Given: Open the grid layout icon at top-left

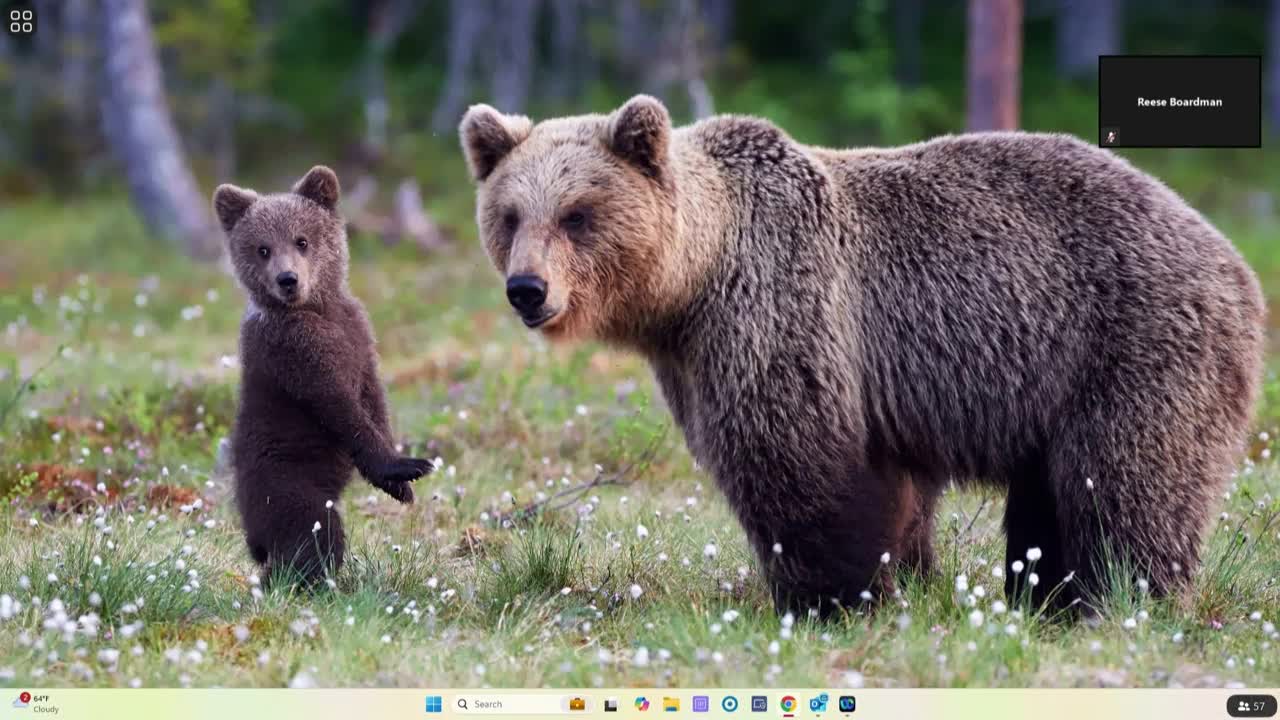Looking at the screenshot, I should (x=21, y=21).
